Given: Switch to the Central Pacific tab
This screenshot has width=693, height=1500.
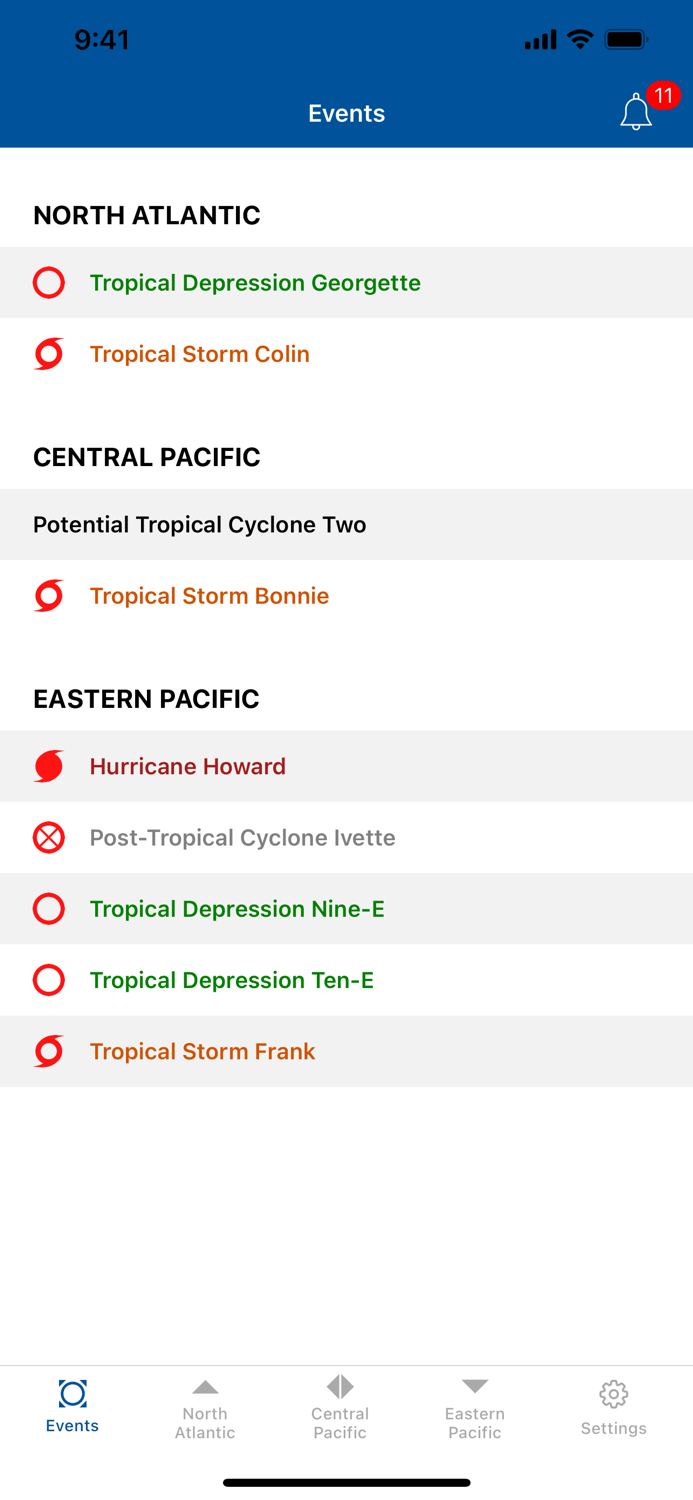Looking at the screenshot, I should coord(340,1407).
